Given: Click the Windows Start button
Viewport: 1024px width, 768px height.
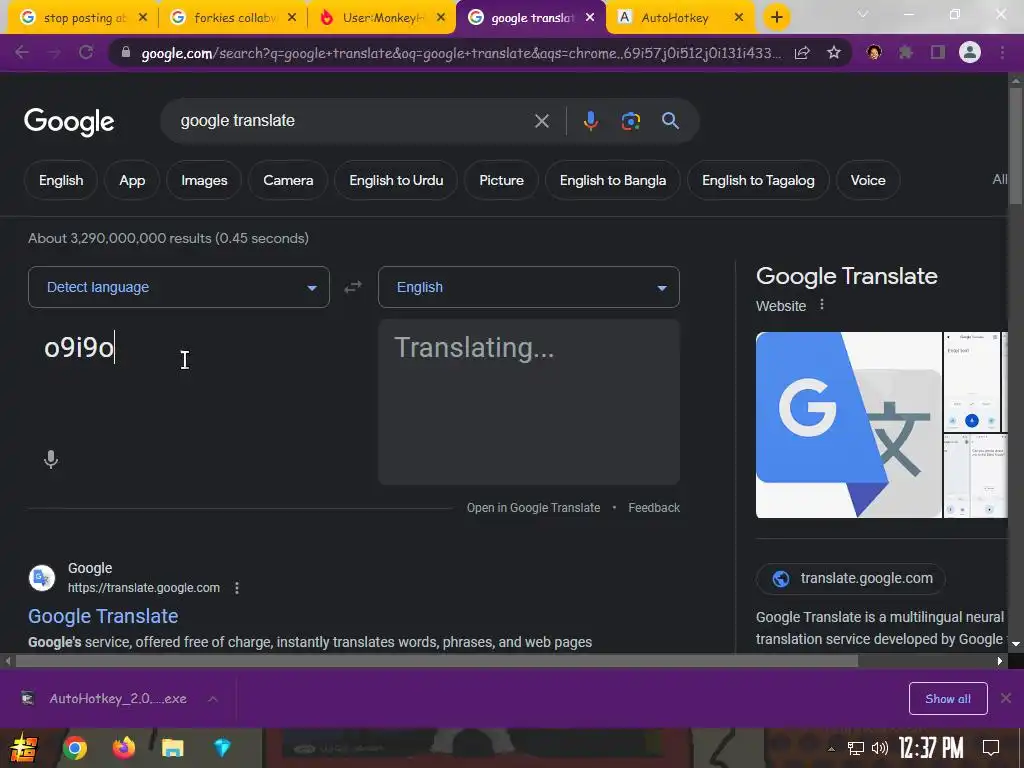Looking at the screenshot, I should point(24,748).
